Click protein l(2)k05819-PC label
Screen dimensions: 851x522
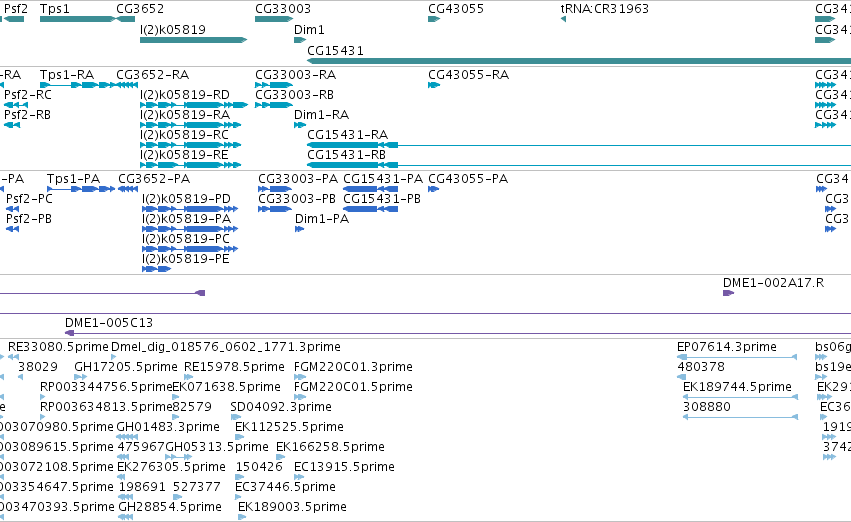point(186,239)
